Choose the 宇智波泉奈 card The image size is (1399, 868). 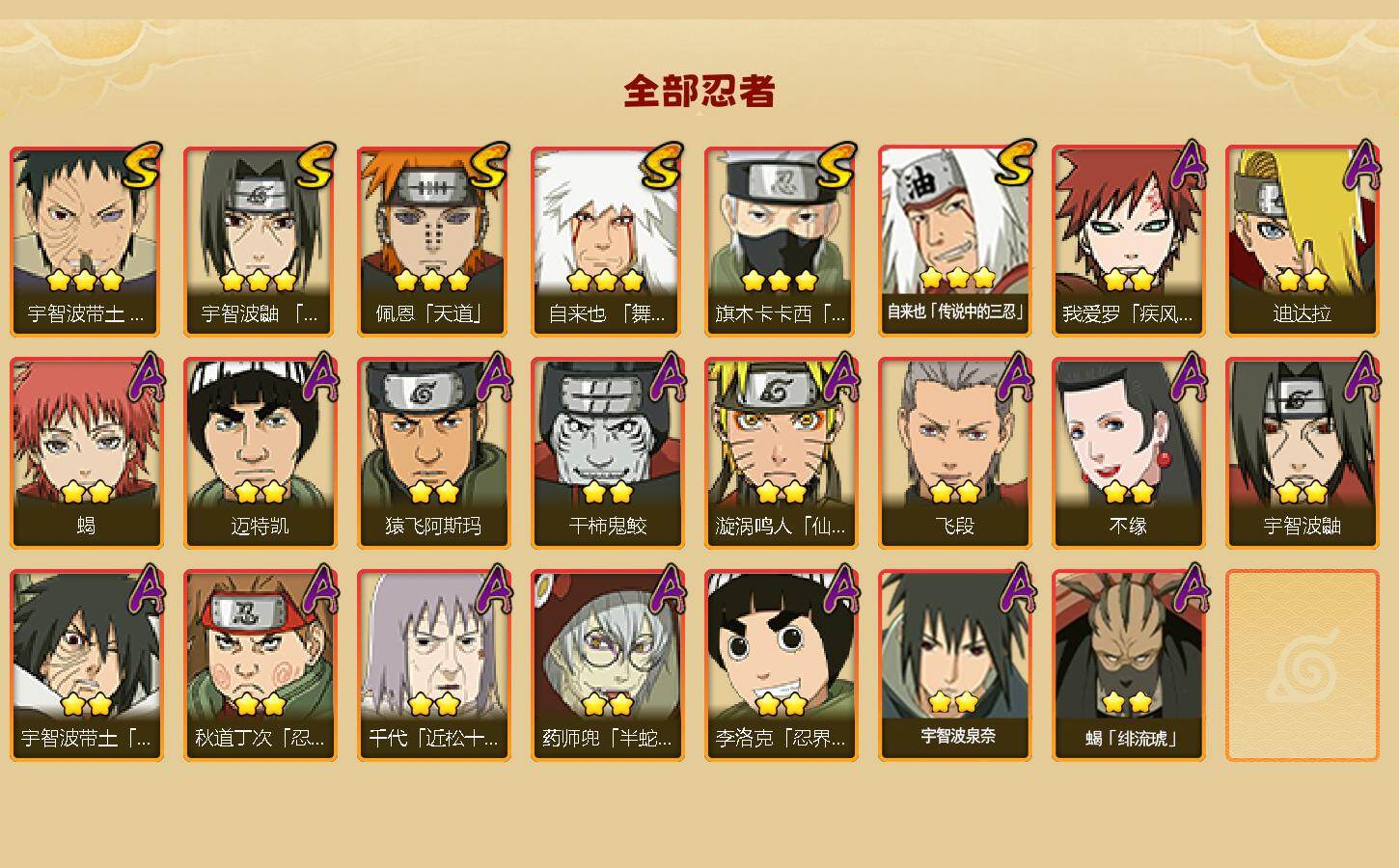click(954, 665)
